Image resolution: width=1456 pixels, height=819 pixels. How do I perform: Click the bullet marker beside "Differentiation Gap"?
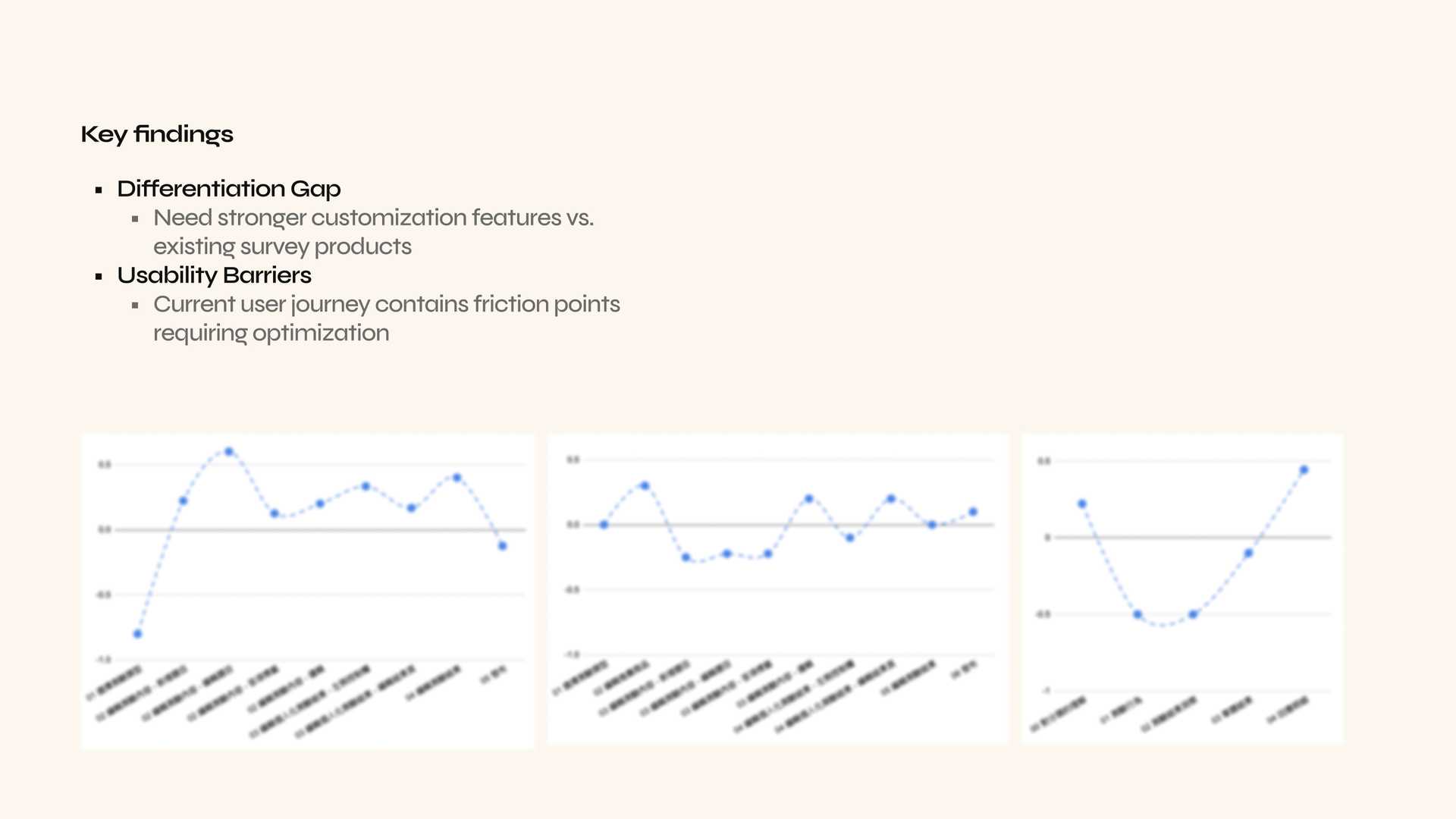pyautogui.click(x=99, y=190)
